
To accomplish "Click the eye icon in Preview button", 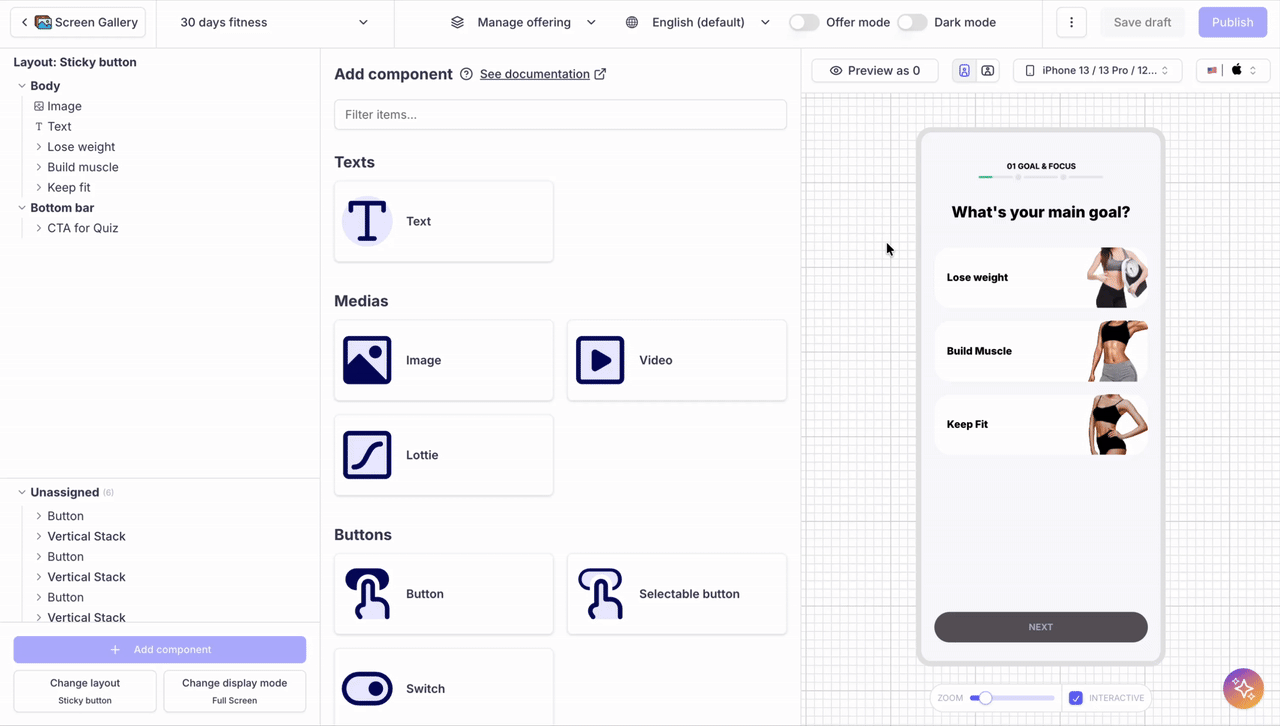I will point(836,71).
